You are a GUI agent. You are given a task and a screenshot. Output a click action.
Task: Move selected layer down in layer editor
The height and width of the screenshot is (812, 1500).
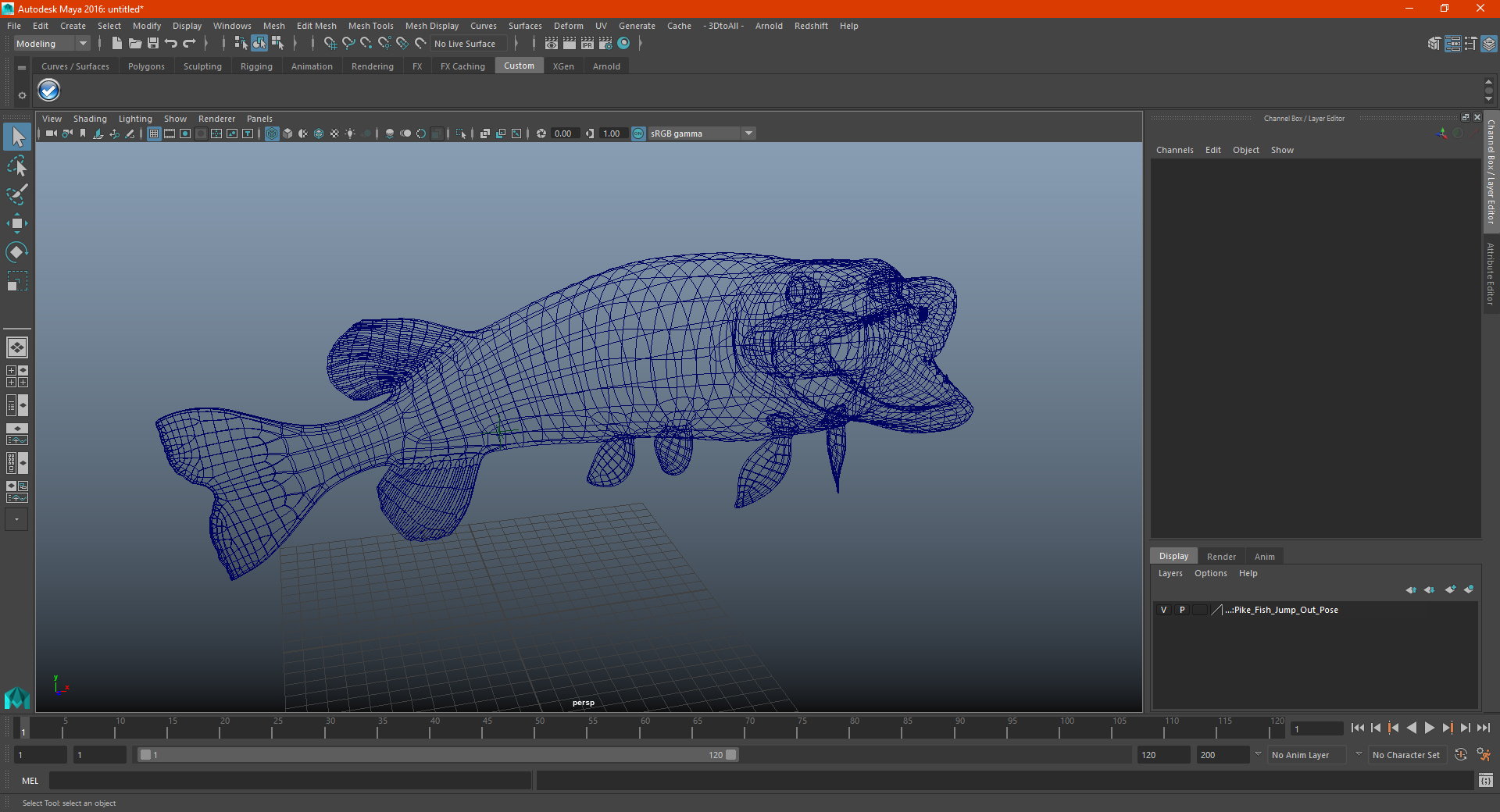[x=1430, y=589]
